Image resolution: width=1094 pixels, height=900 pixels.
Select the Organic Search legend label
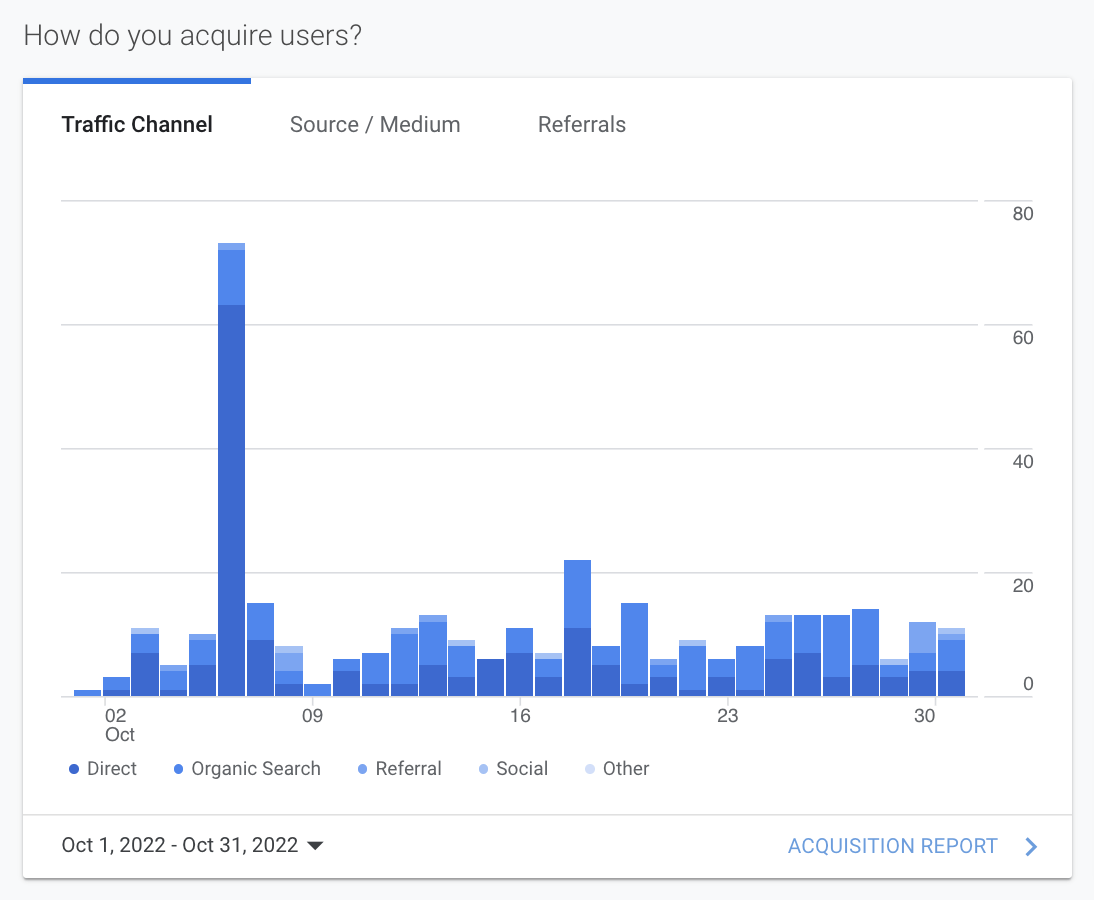click(256, 769)
